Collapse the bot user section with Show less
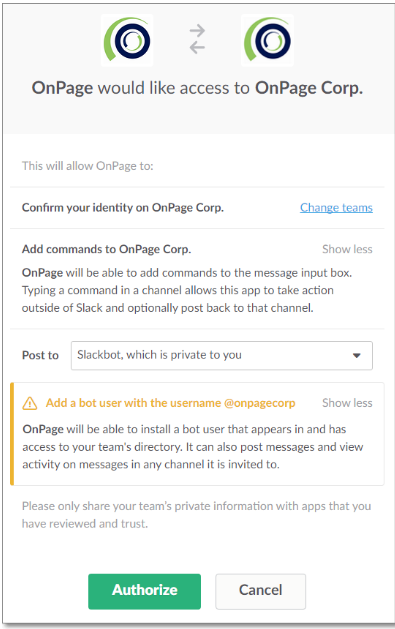The image size is (395, 629). pos(347,403)
